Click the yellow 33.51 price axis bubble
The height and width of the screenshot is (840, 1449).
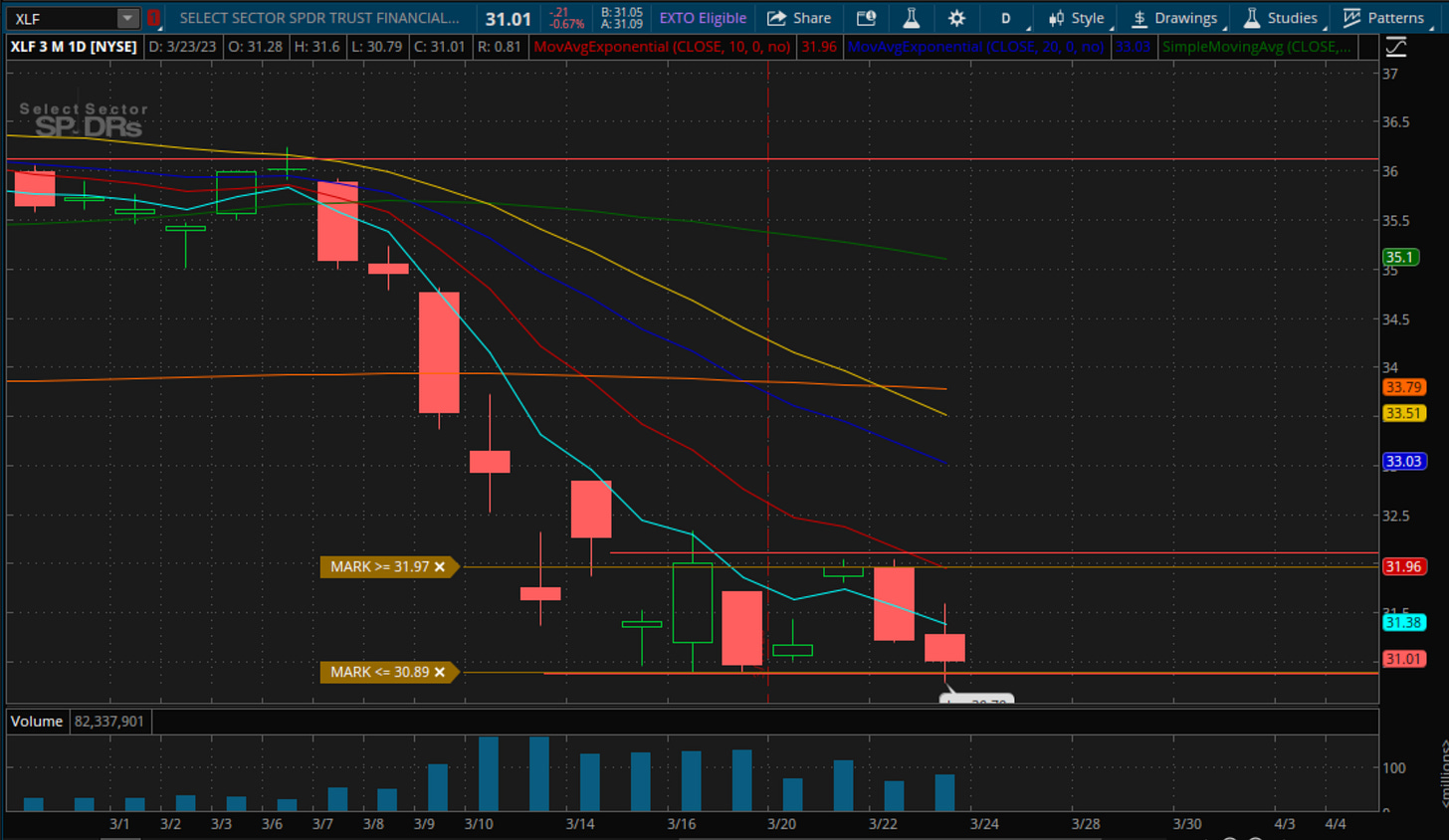(1403, 413)
